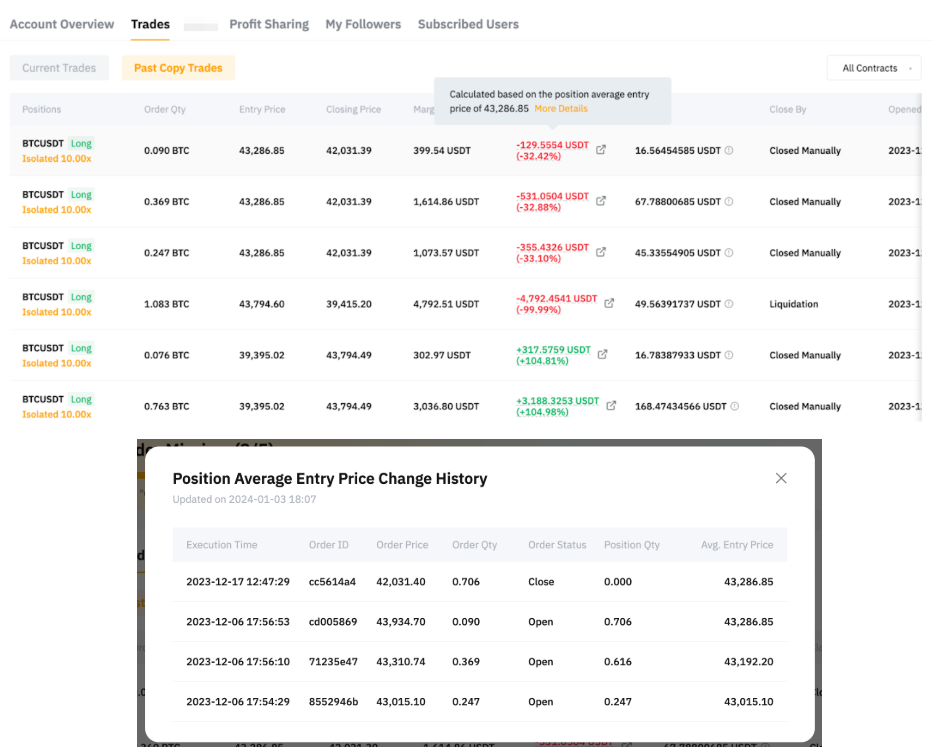Click share icon beside +3,188.3253 USDT profit
938x747 pixels.
(611, 405)
